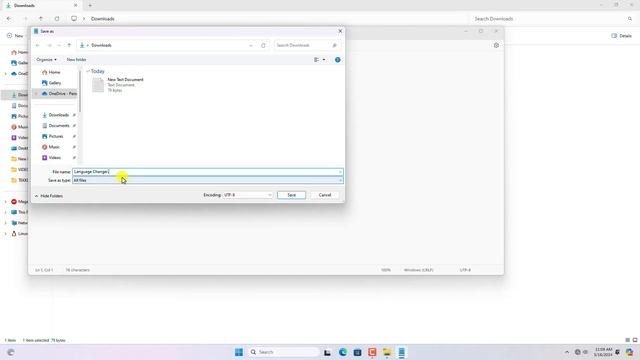Expand the OneDrive node in File Explorer sidebar

[6, 74]
